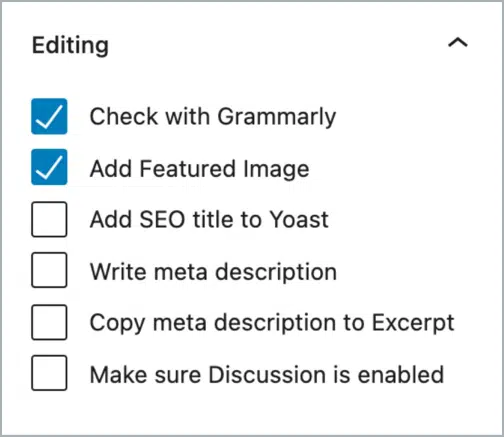The height and width of the screenshot is (437, 504).
Task: Click the word Excerpt in the checklist
Action: coord(413,323)
